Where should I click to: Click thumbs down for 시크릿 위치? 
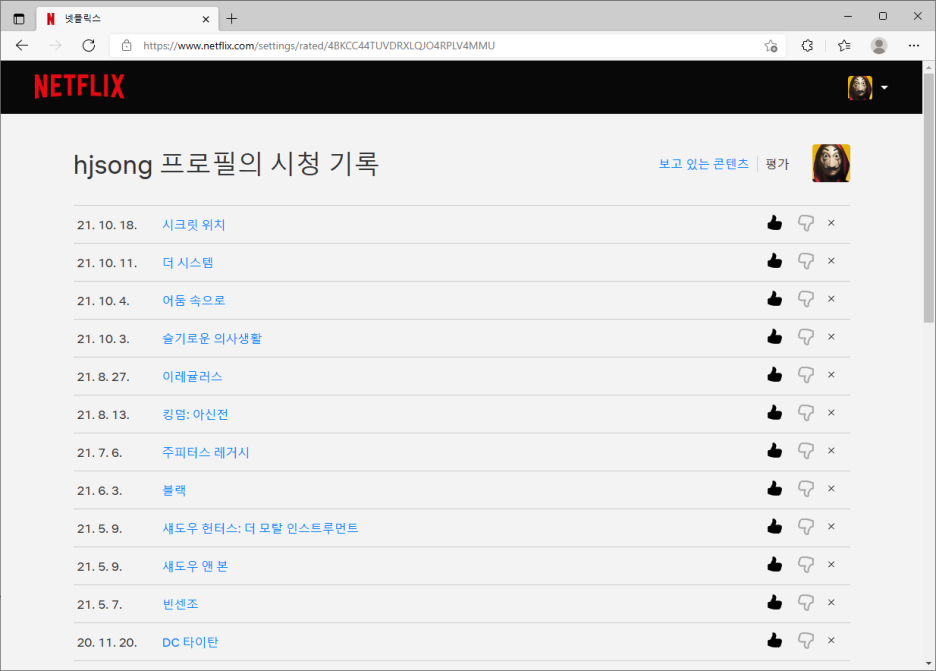pyautogui.click(x=805, y=223)
